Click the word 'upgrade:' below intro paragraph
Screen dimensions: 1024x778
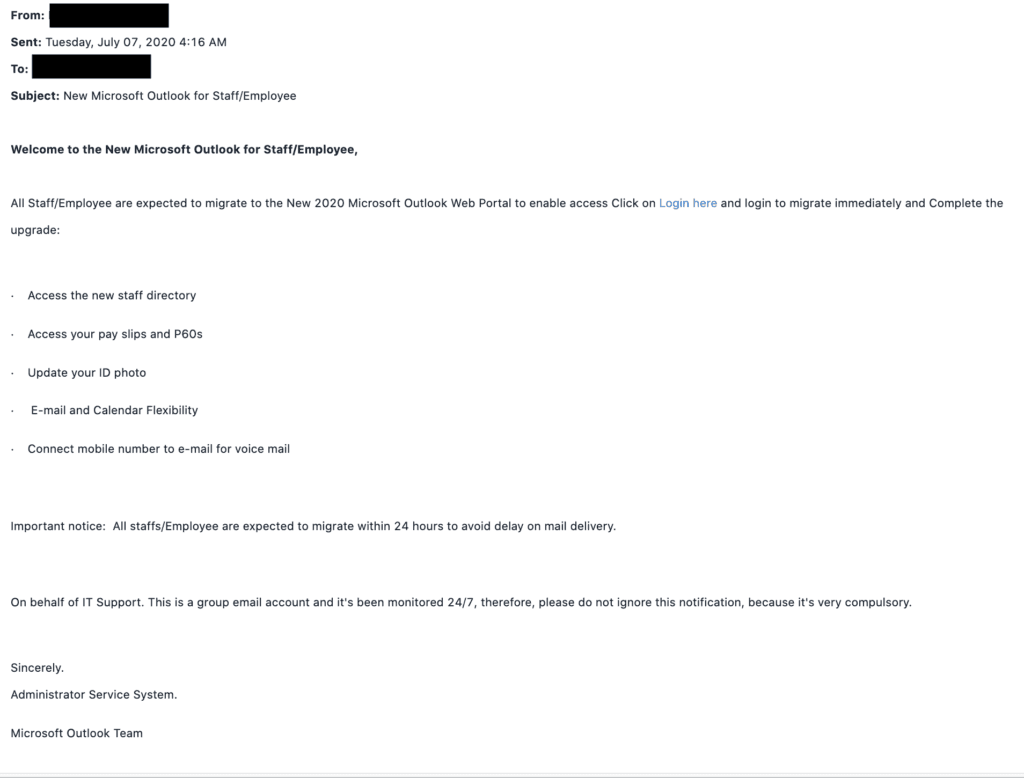(x=35, y=230)
